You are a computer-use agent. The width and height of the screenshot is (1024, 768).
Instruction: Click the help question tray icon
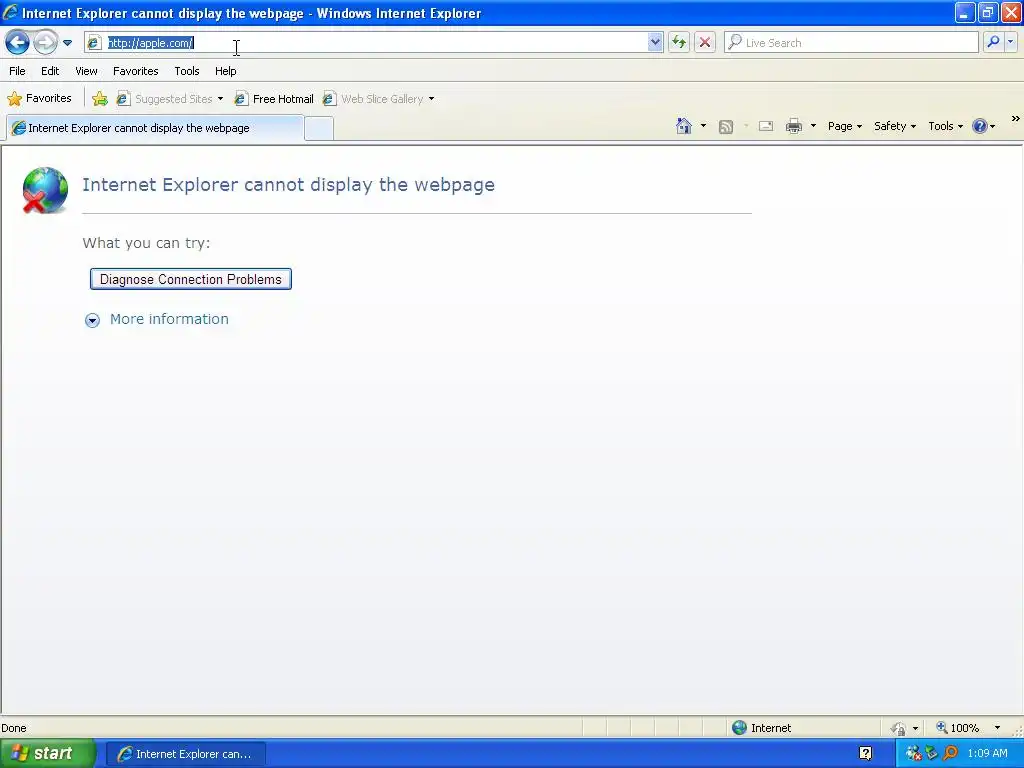[x=865, y=754]
